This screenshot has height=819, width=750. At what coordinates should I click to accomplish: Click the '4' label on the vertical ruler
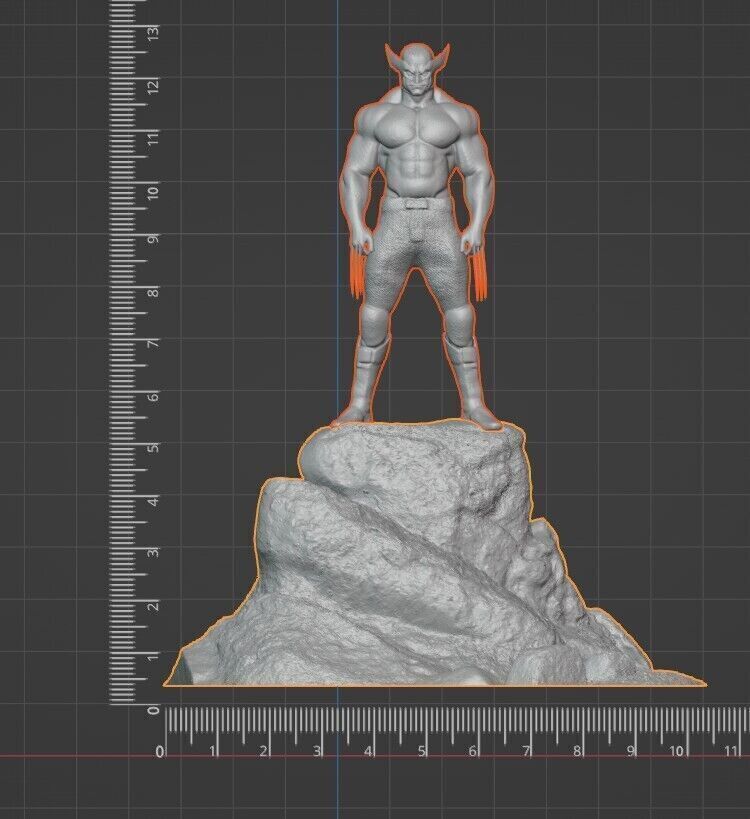tap(153, 501)
